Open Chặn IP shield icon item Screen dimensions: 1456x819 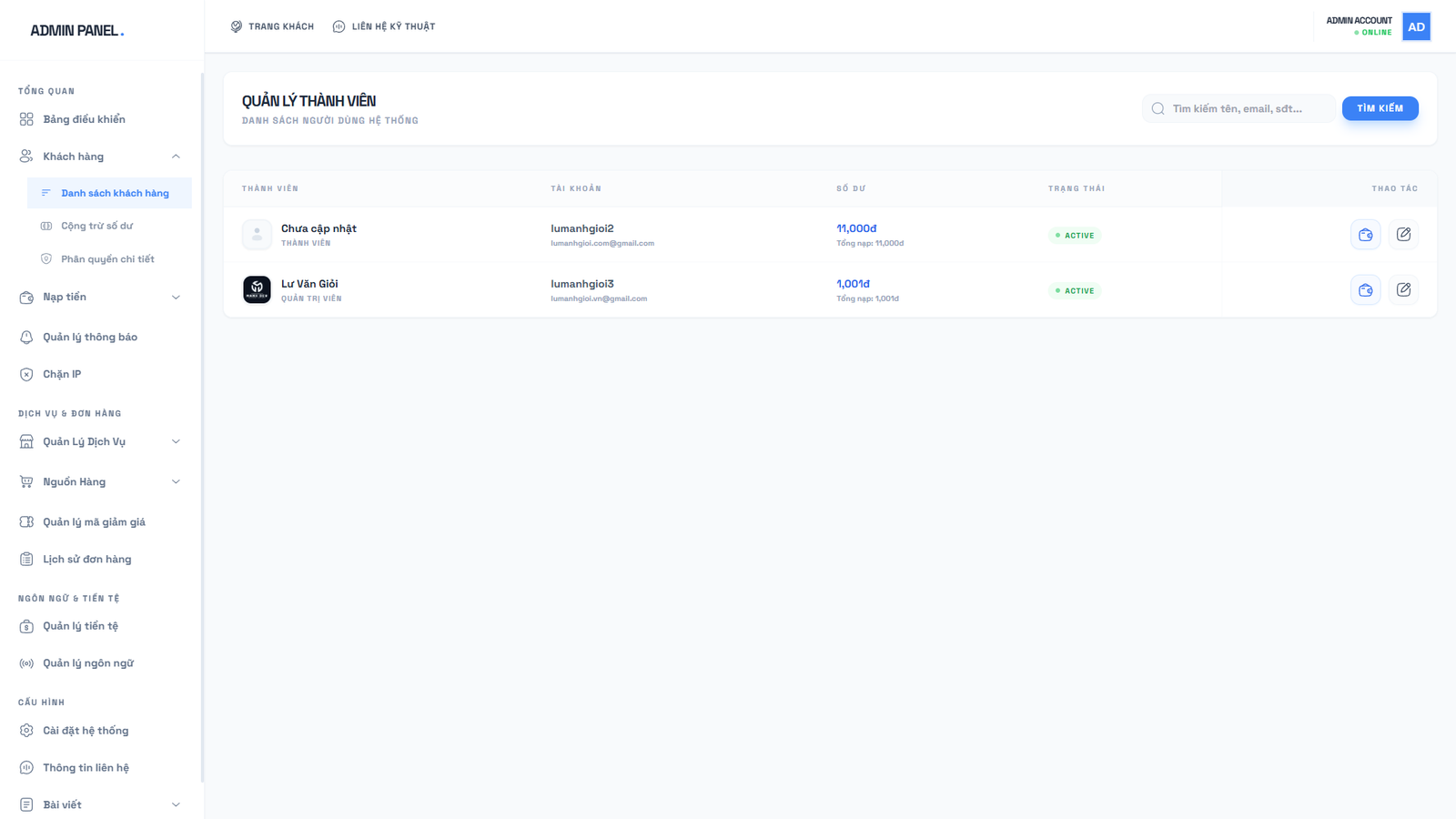[62, 374]
